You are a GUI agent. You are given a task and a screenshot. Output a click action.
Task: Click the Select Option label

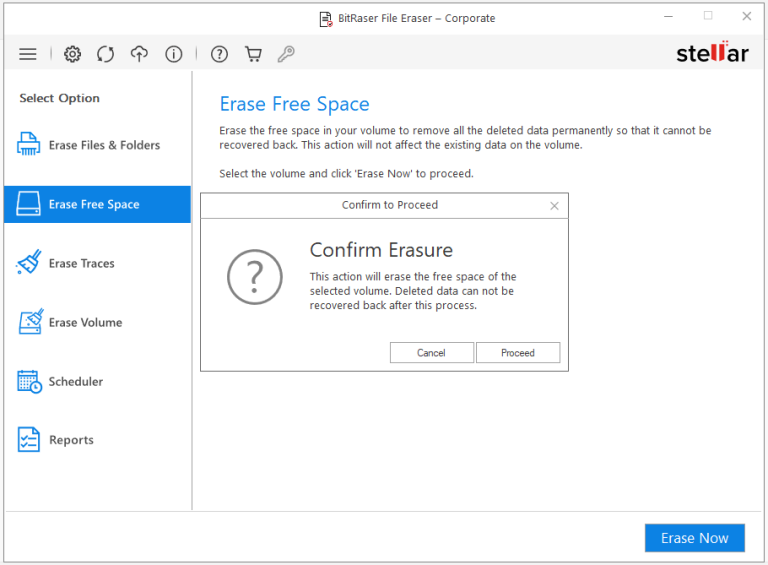pos(59,98)
